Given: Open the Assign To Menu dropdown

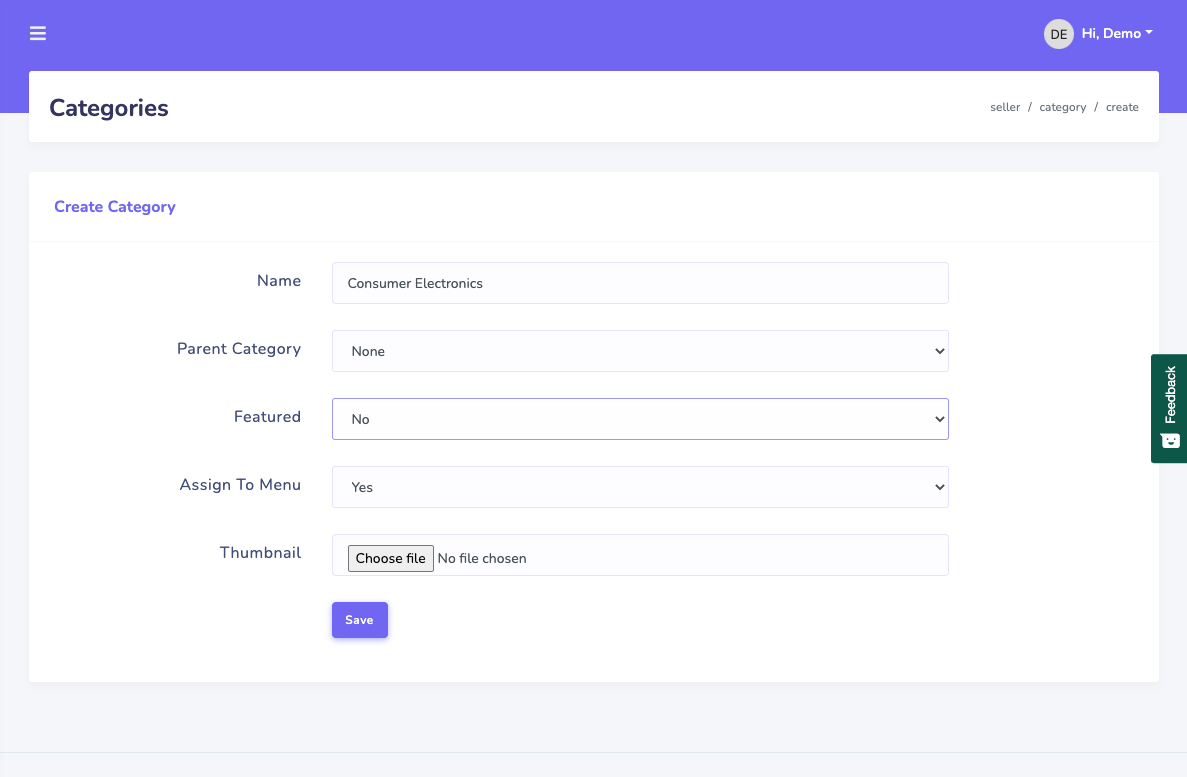Looking at the screenshot, I should (640, 488).
